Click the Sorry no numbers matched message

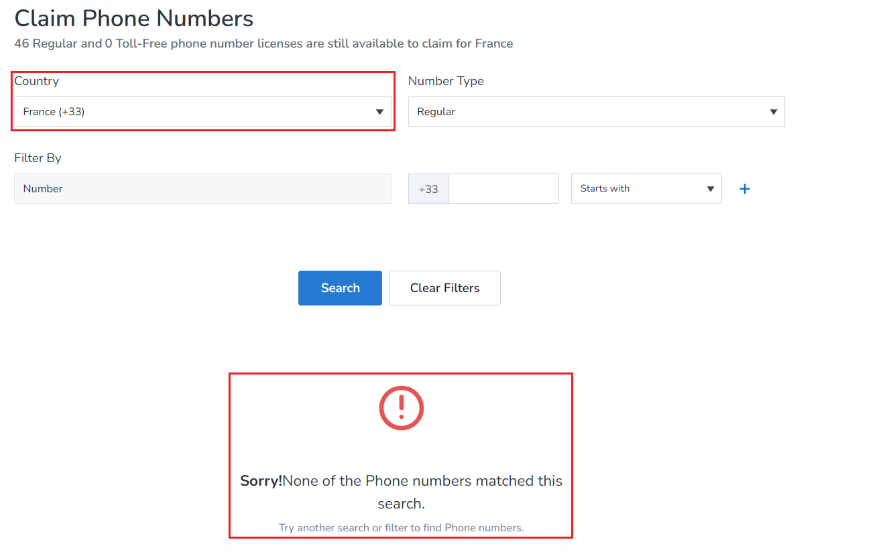tap(401, 491)
